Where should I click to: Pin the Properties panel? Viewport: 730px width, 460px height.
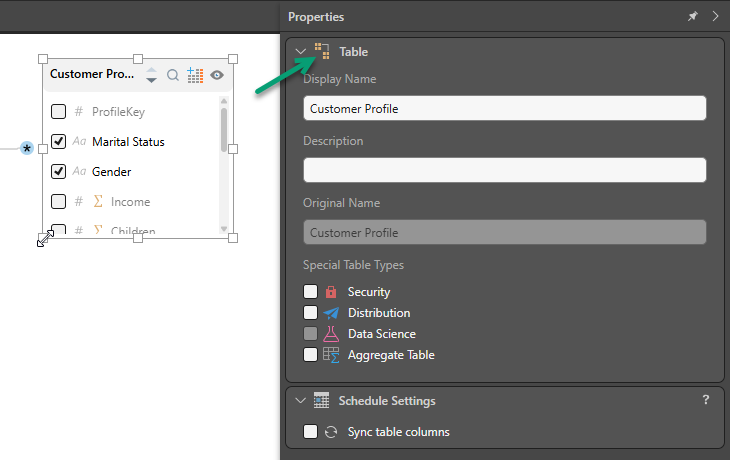(693, 17)
